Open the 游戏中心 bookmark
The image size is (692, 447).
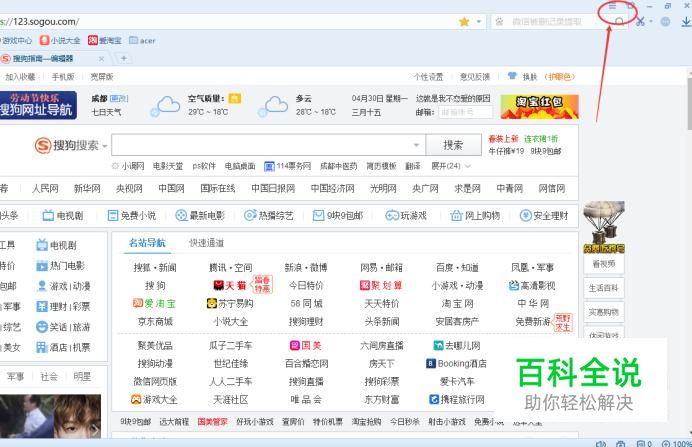coord(16,41)
